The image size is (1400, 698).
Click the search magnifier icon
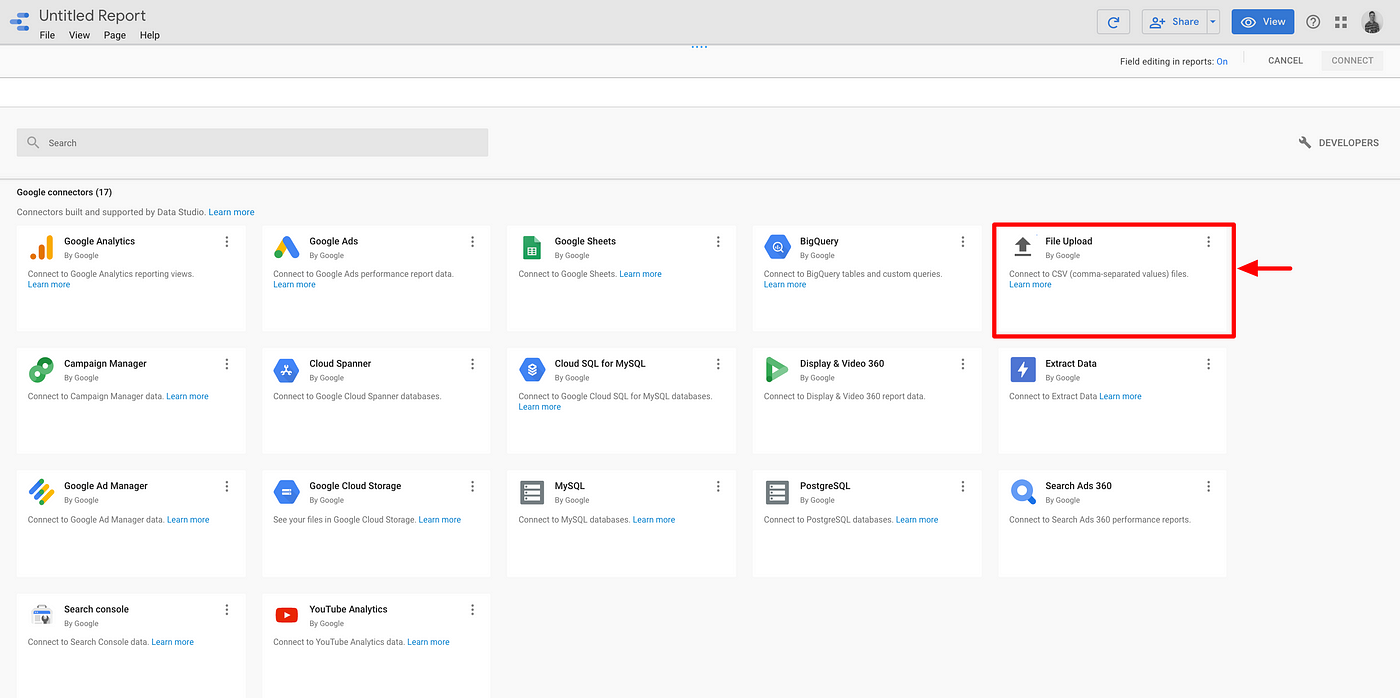coord(34,143)
